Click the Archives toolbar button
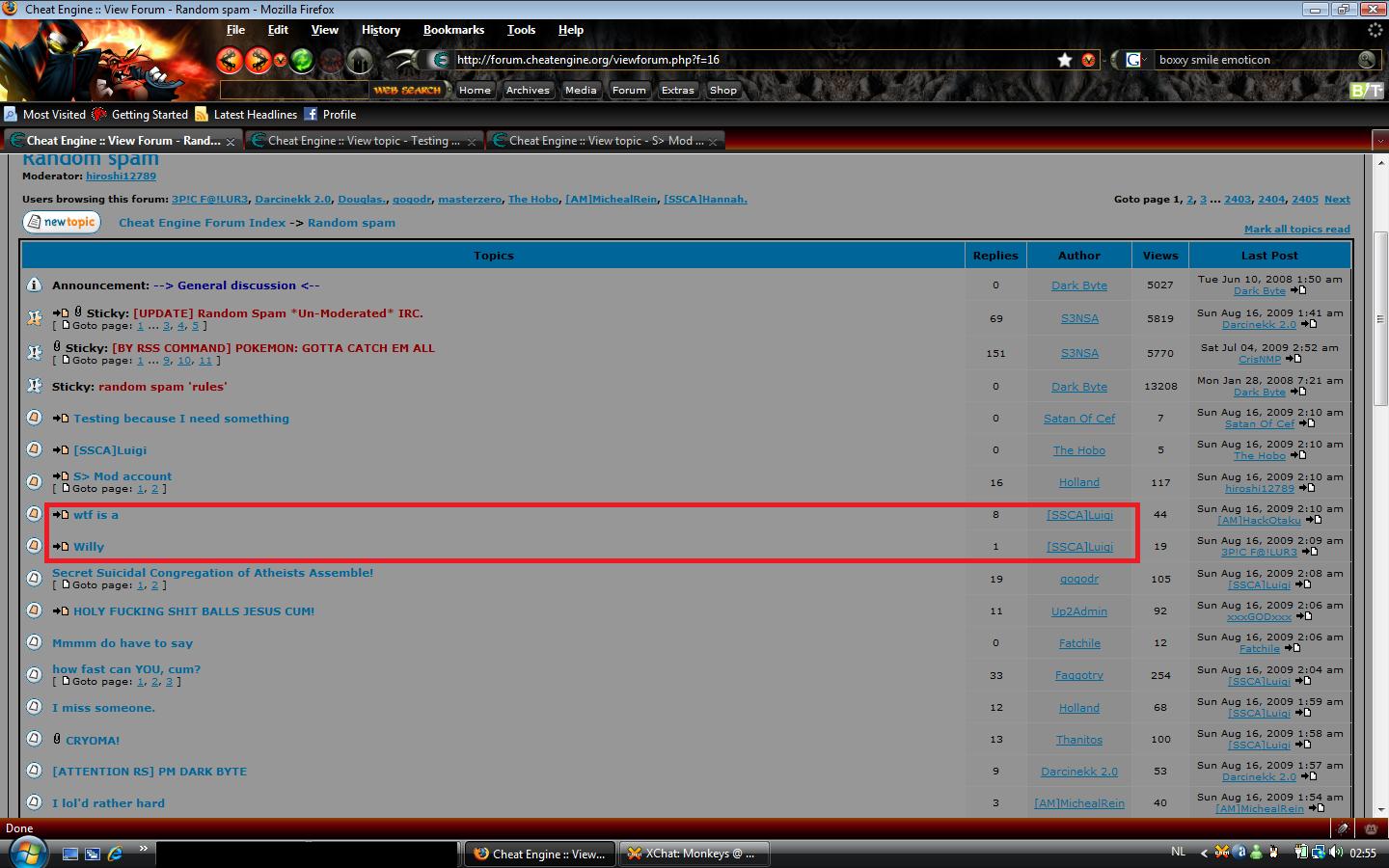 click(x=528, y=90)
